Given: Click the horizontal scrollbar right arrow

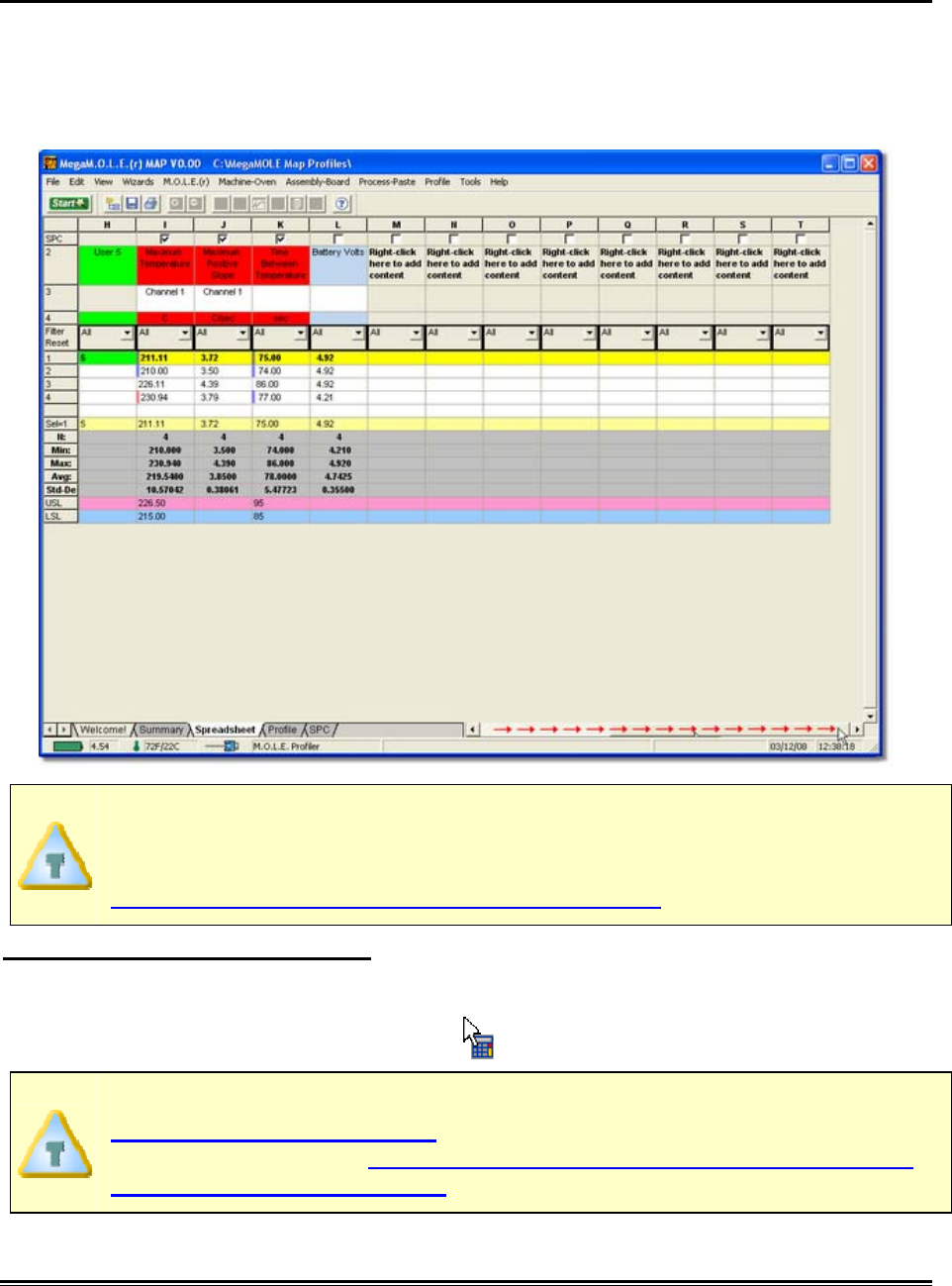Looking at the screenshot, I should coord(857,730).
